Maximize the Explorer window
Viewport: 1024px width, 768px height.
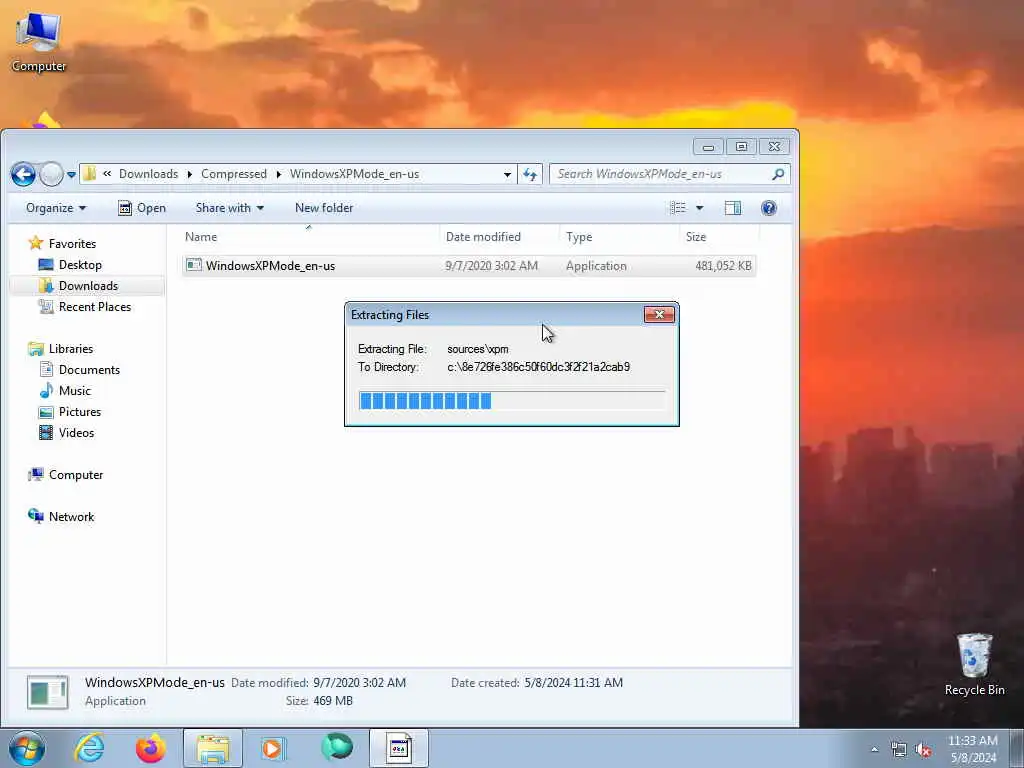(x=741, y=147)
